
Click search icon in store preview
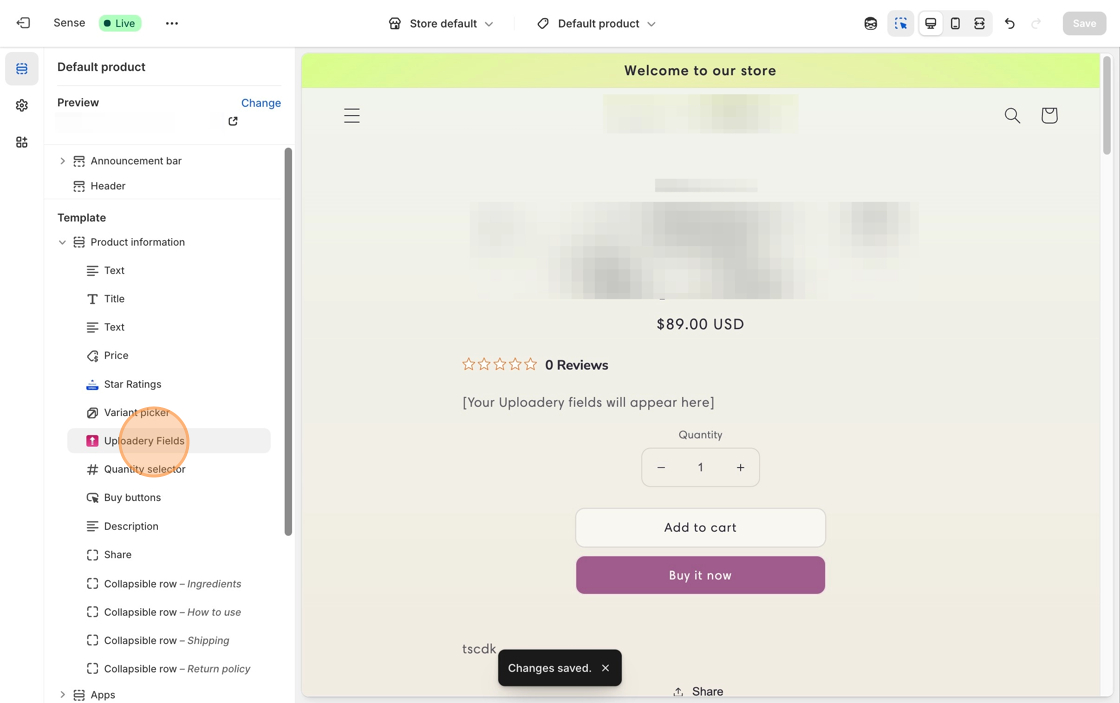[1012, 116]
